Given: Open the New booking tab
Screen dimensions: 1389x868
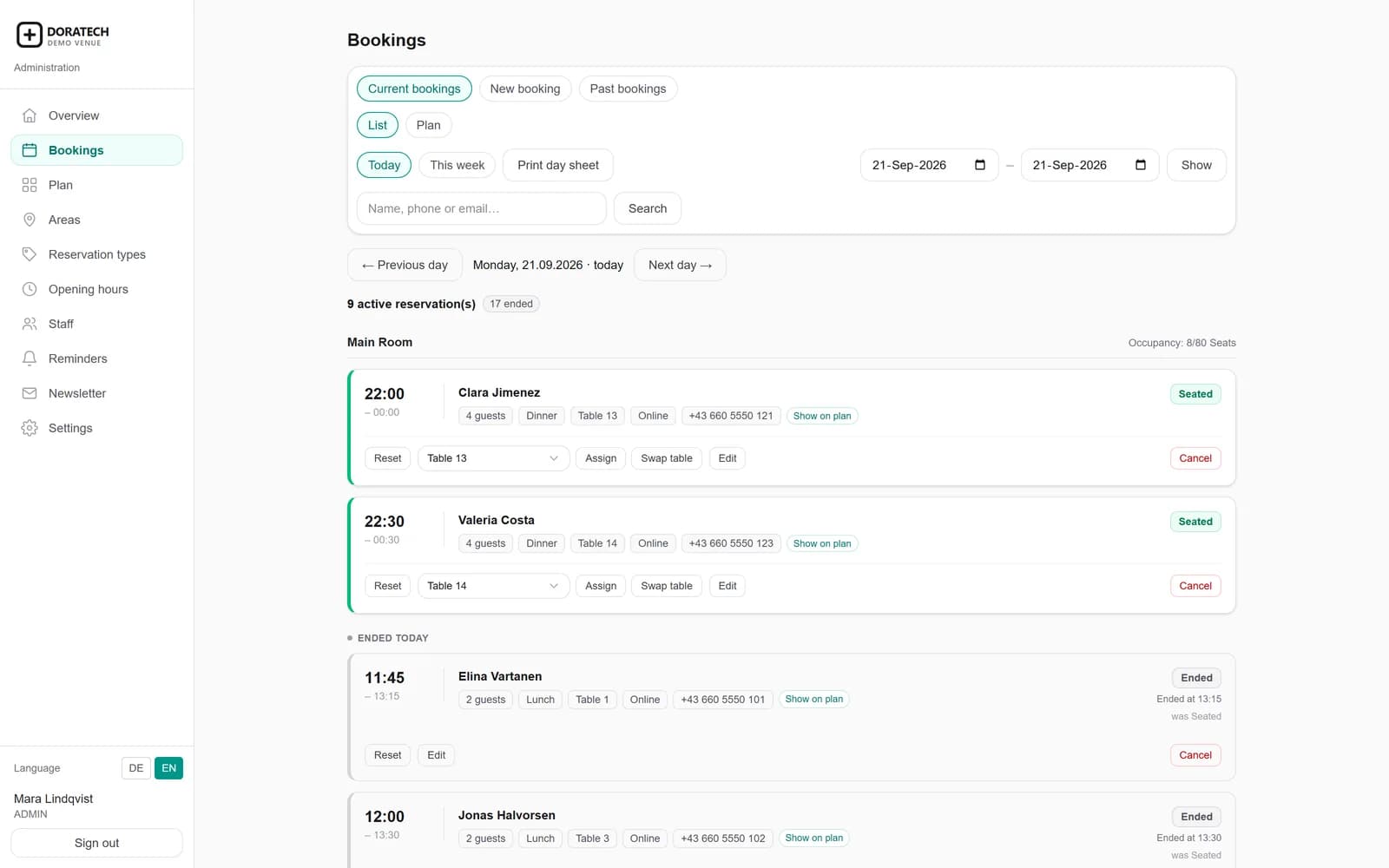Looking at the screenshot, I should tap(525, 89).
